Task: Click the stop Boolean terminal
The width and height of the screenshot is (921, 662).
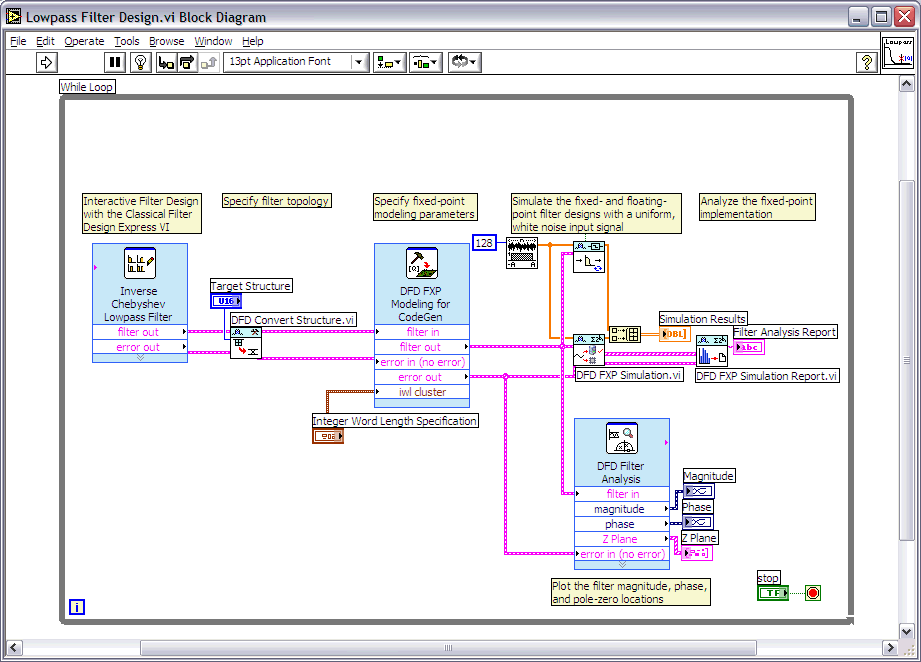Action: (x=772, y=593)
